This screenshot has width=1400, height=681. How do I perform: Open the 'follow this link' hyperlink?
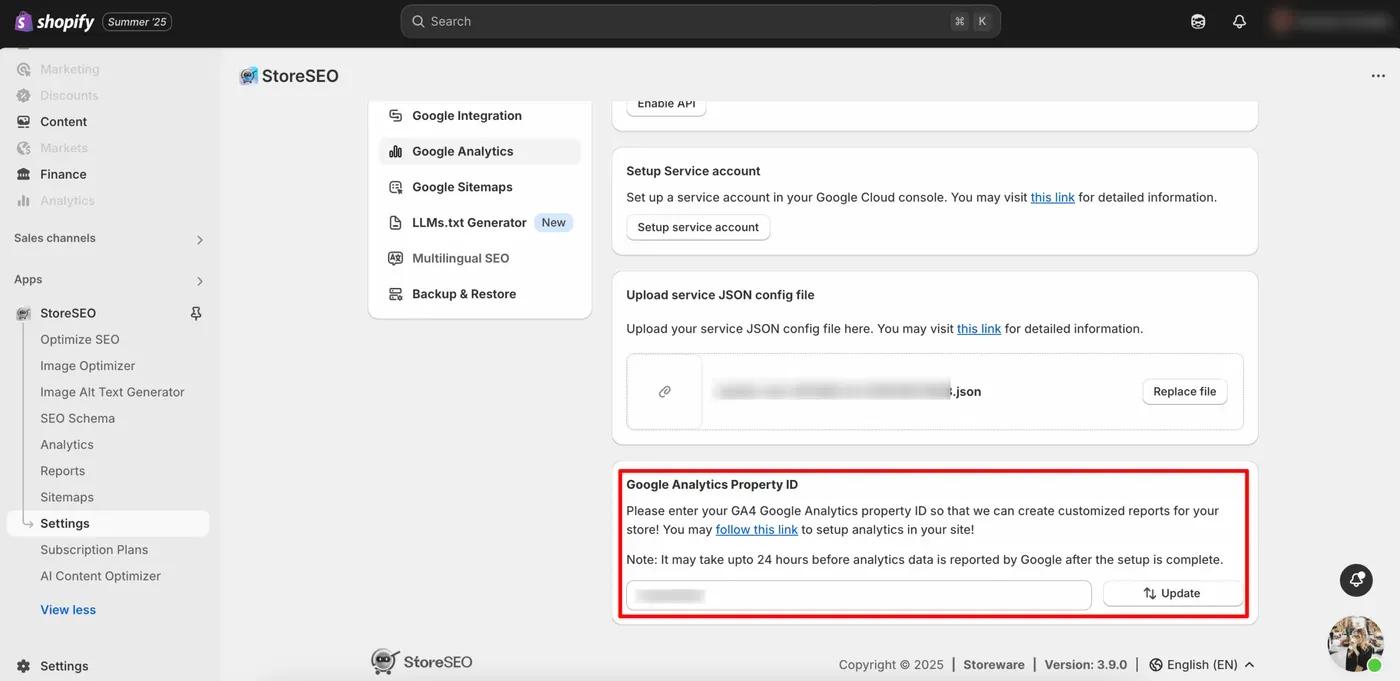pos(757,530)
